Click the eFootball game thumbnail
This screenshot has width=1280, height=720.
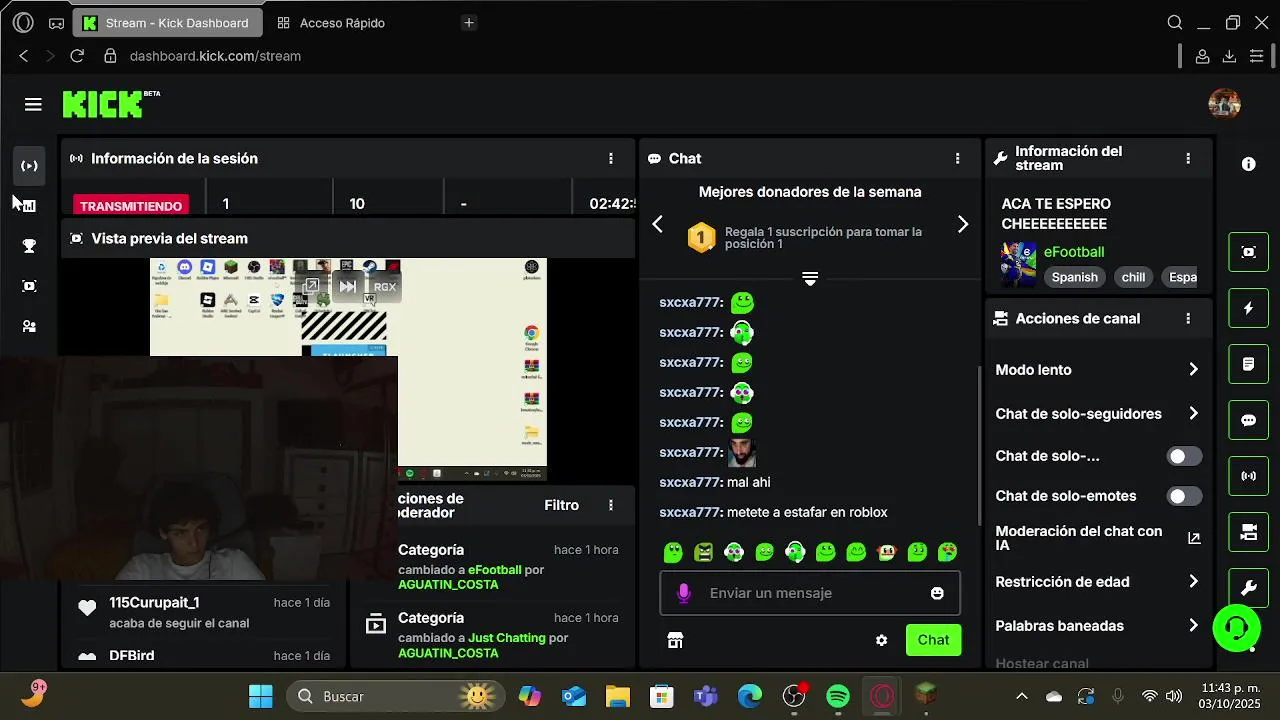(x=1018, y=264)
